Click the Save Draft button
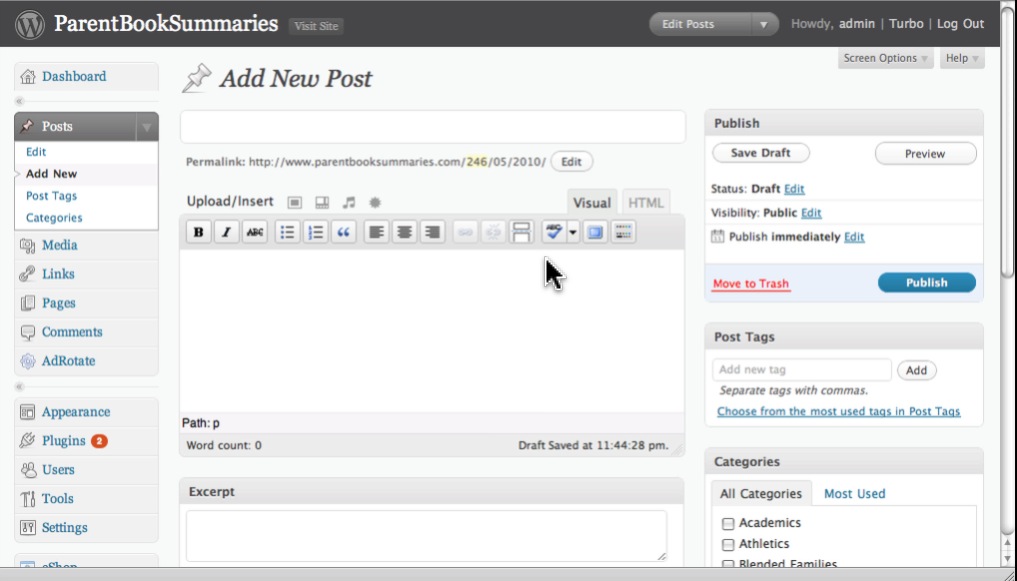Viewport: 1017px width, 581px height. pyautogui.click(x=761, y=153)
